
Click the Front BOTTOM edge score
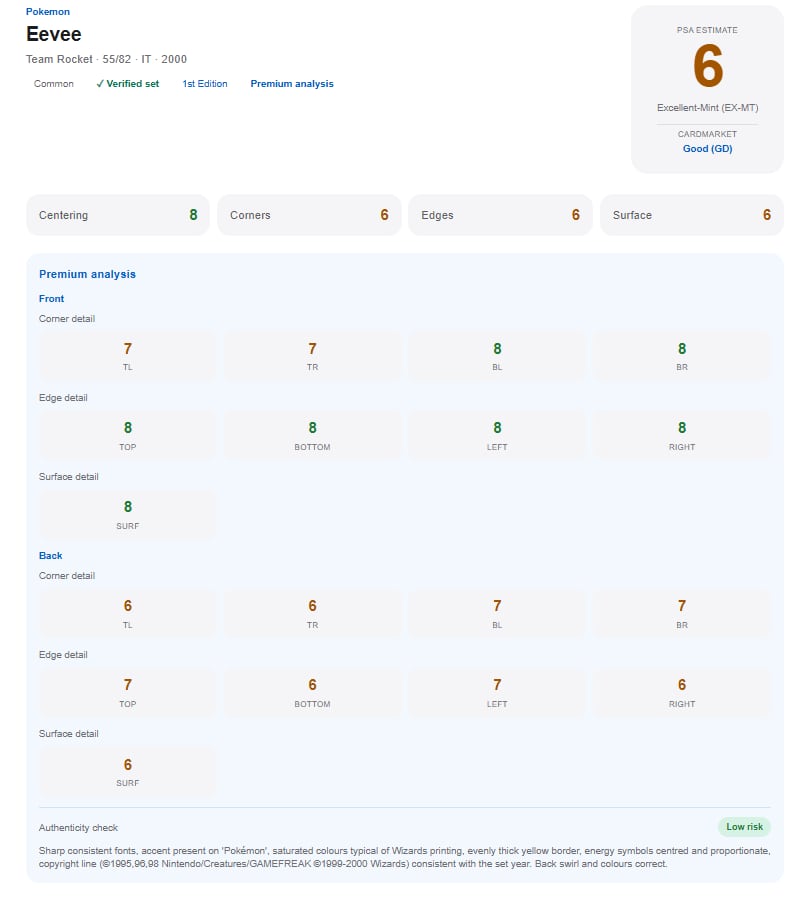(x=312, y=435)
